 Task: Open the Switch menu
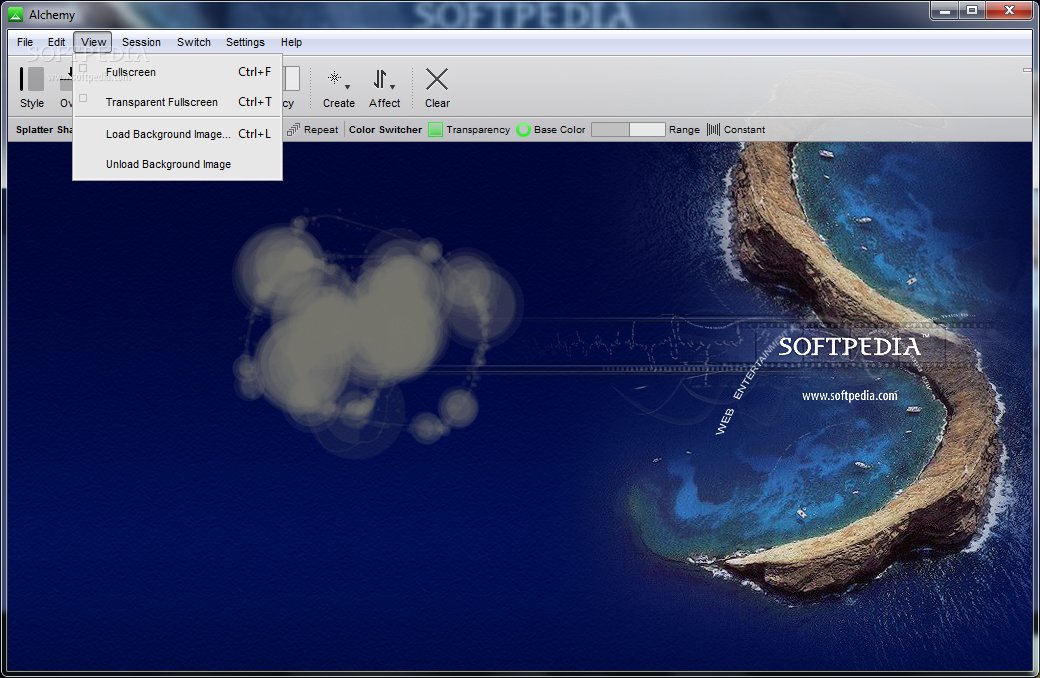[x=194, y=42]
